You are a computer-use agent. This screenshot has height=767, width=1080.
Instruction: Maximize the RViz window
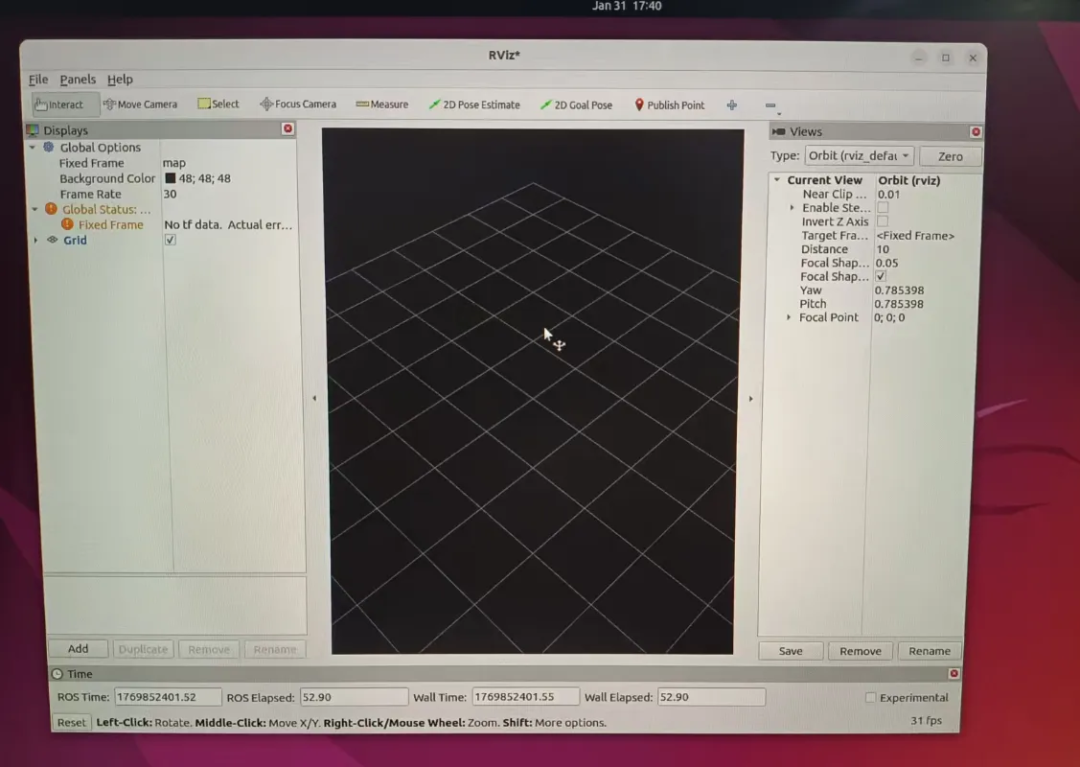(x=946, y=58)
